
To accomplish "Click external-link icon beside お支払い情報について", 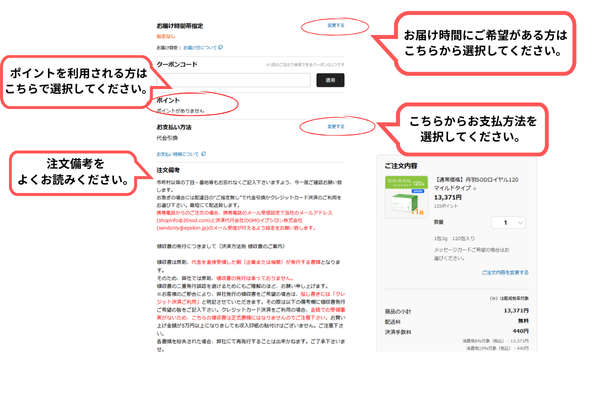I will click(205, 154).
